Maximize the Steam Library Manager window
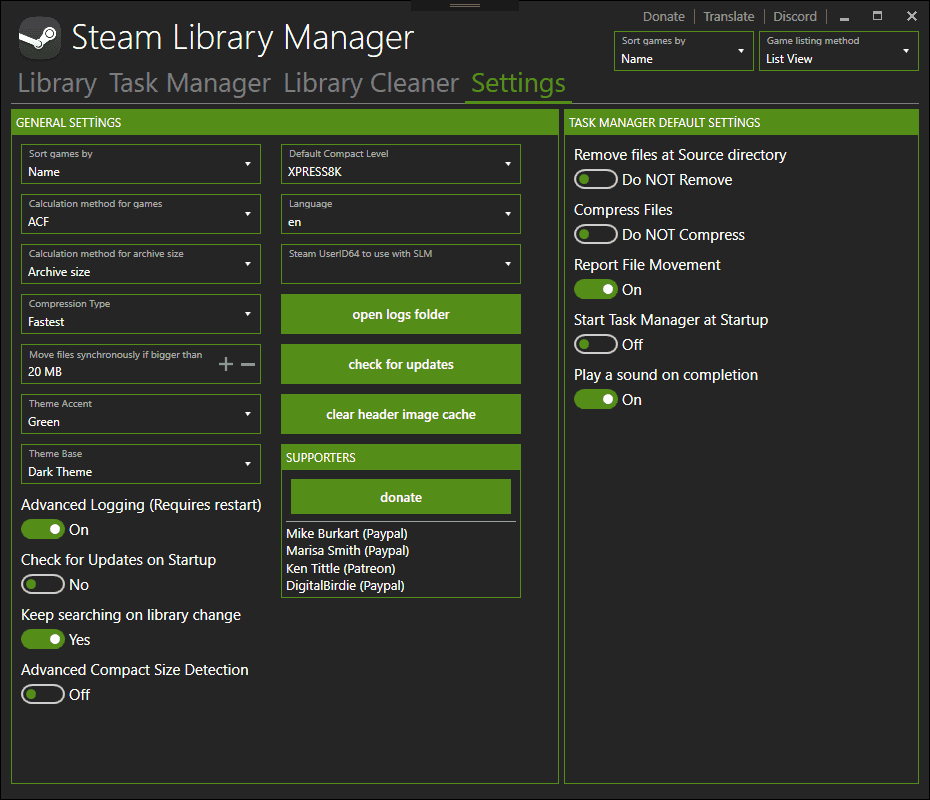Screen dimensions: 930x800 pyautogui.click(x=877, y=16)
